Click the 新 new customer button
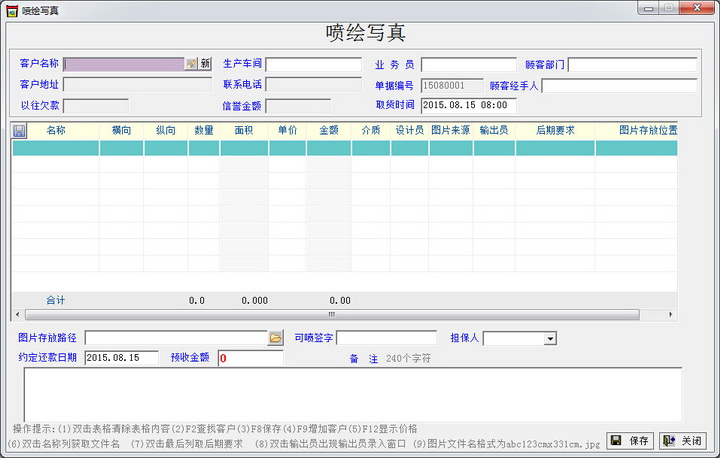Image resolution: width=720 pixels, height=458 pixels. pos(205,64)
